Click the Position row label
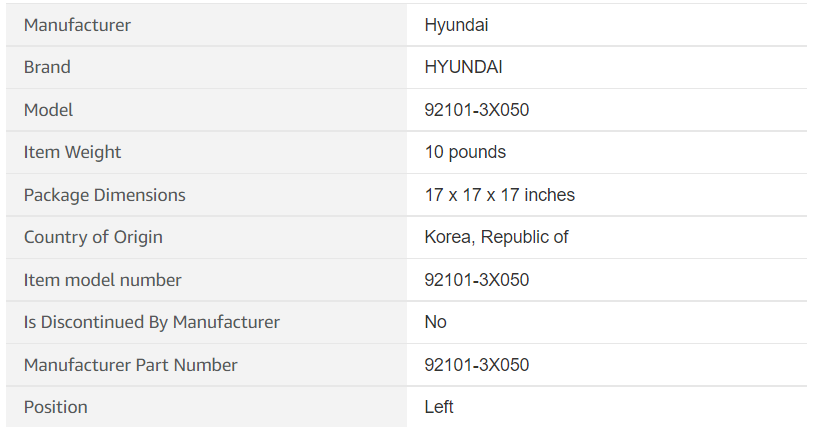The width and height of the screenshot is (820, 427). tap(55, 407)
